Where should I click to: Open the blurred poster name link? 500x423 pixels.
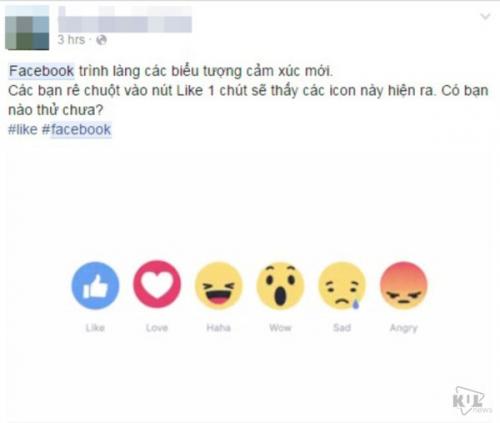tap(125, 19)
